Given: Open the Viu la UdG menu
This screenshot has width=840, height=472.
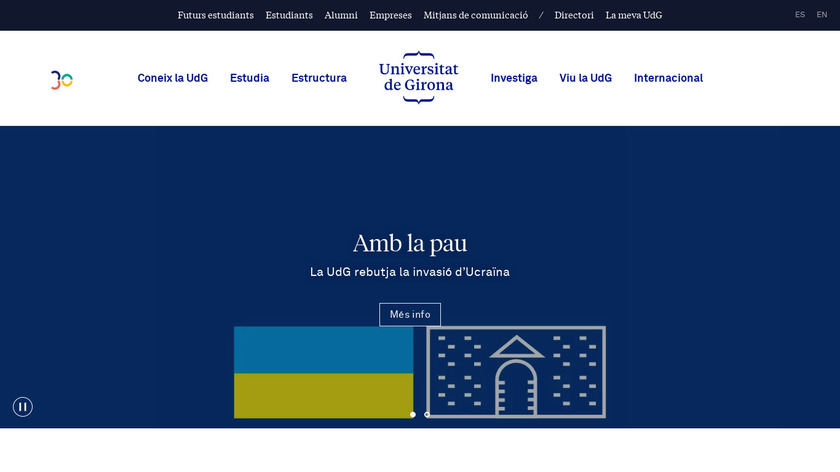Looking at the screenshot, I should 586,78.
